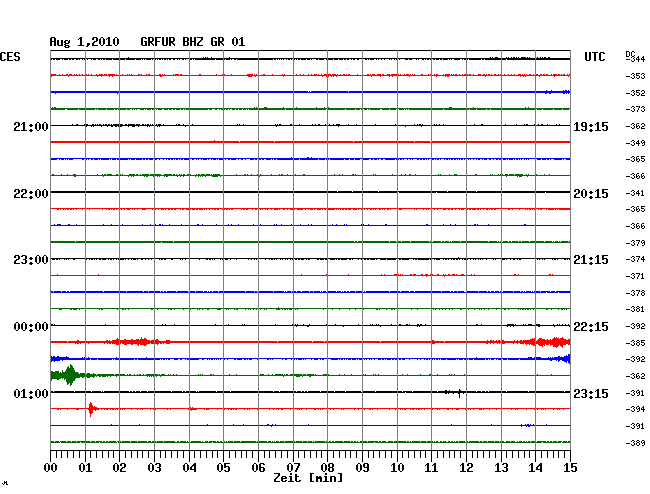Click the '00:00' local time label
The image size is (650, 494).
(x=31, y=327)
